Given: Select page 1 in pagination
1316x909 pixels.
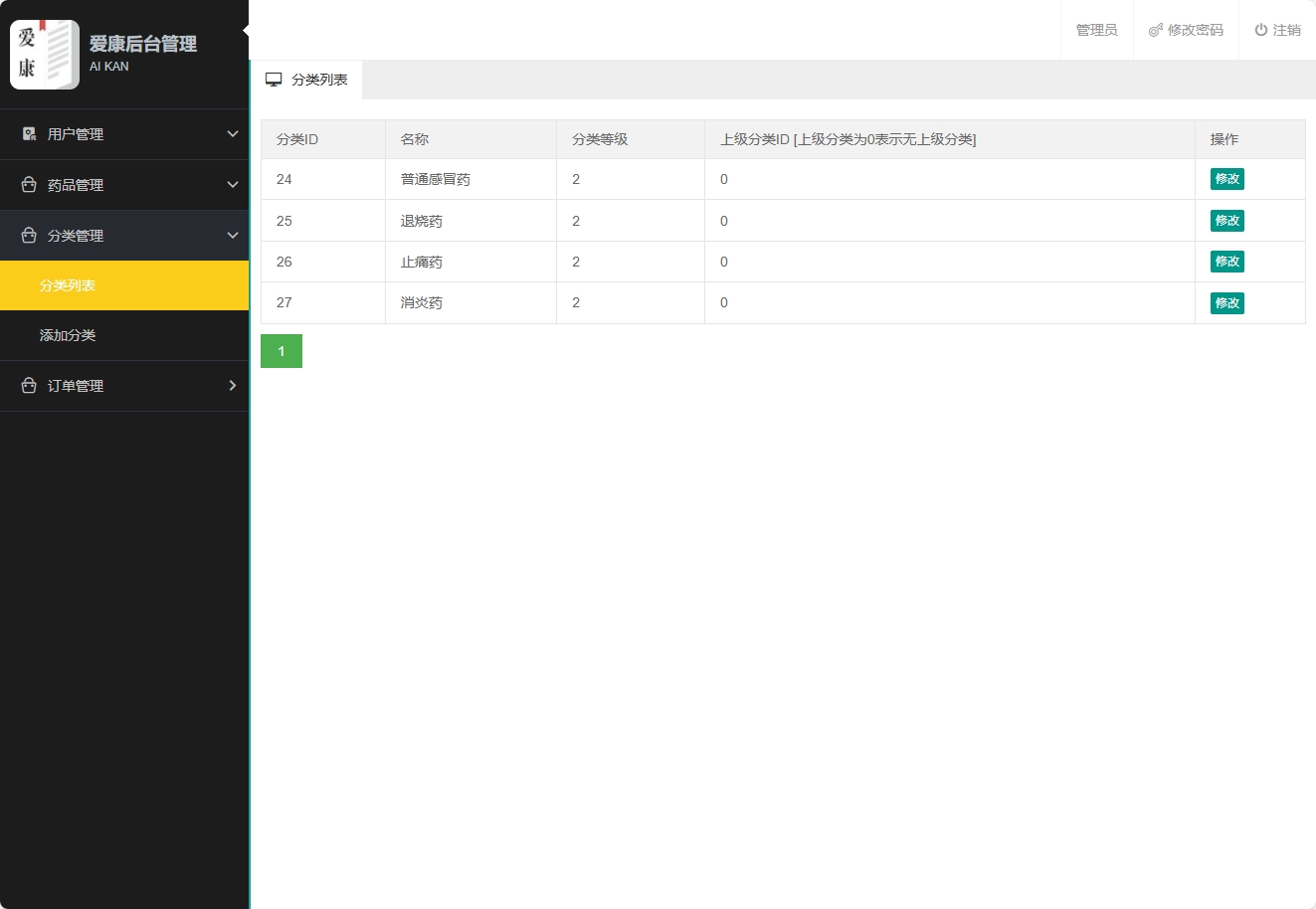Looking at the screenshot, I should pyautogui.click(x=281, y=351).
